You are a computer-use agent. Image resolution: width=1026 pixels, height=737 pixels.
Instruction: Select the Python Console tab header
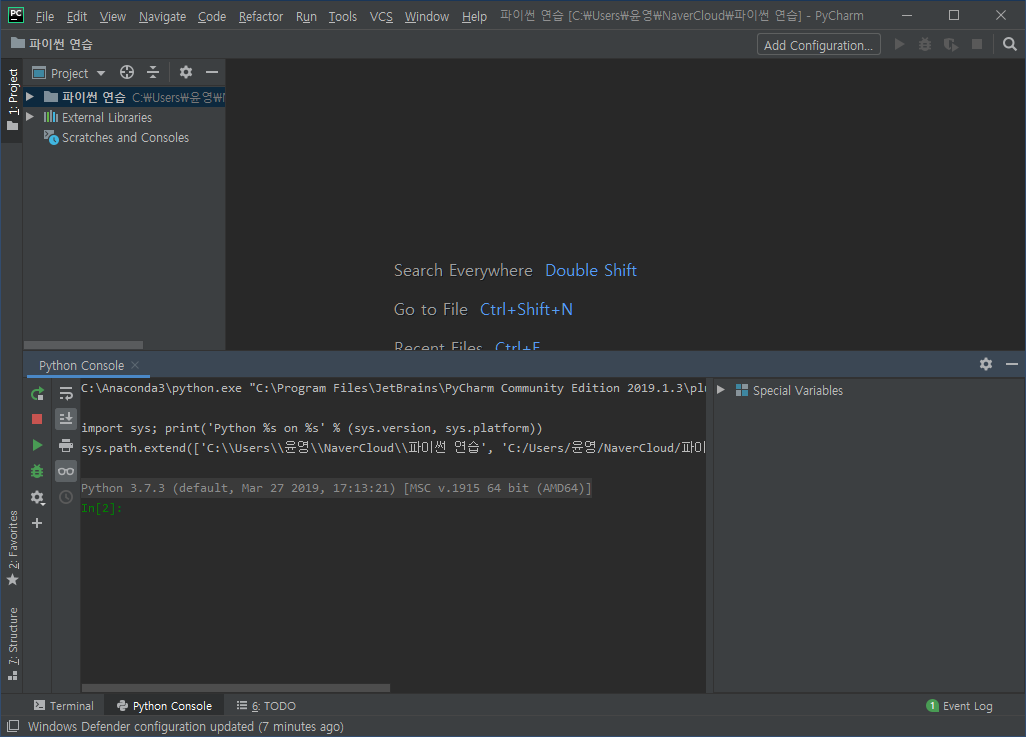[x=82, y=365]
